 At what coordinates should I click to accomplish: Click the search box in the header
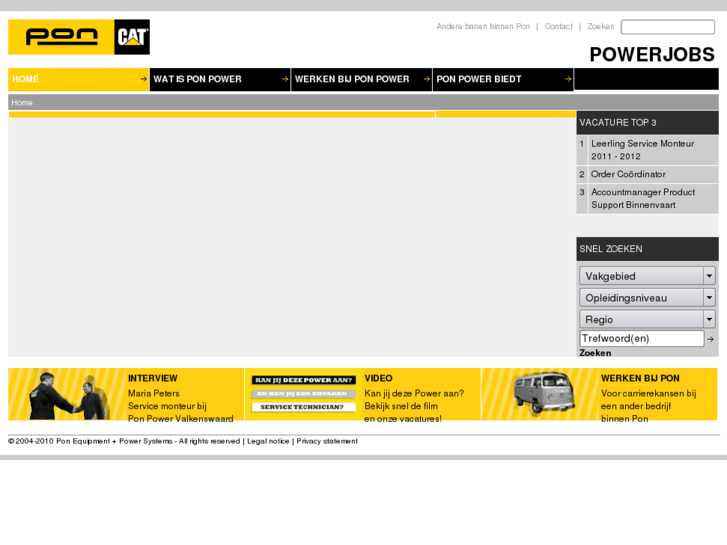668,27
